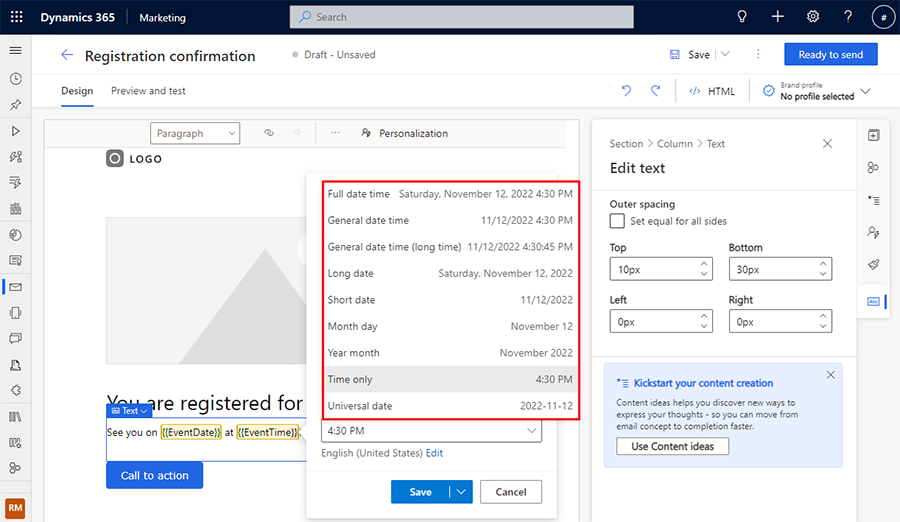Open the 4:30 PM format dropdown

click(431, 431)
